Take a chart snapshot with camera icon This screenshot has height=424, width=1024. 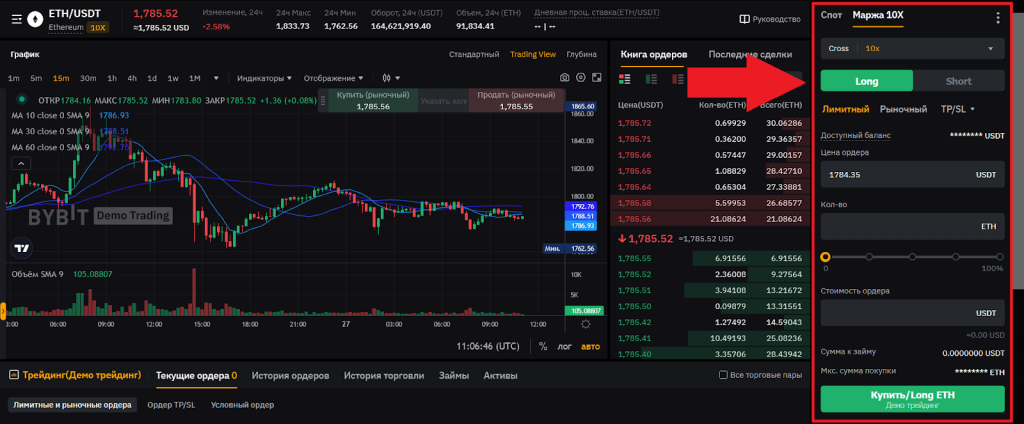click(565, 77)
